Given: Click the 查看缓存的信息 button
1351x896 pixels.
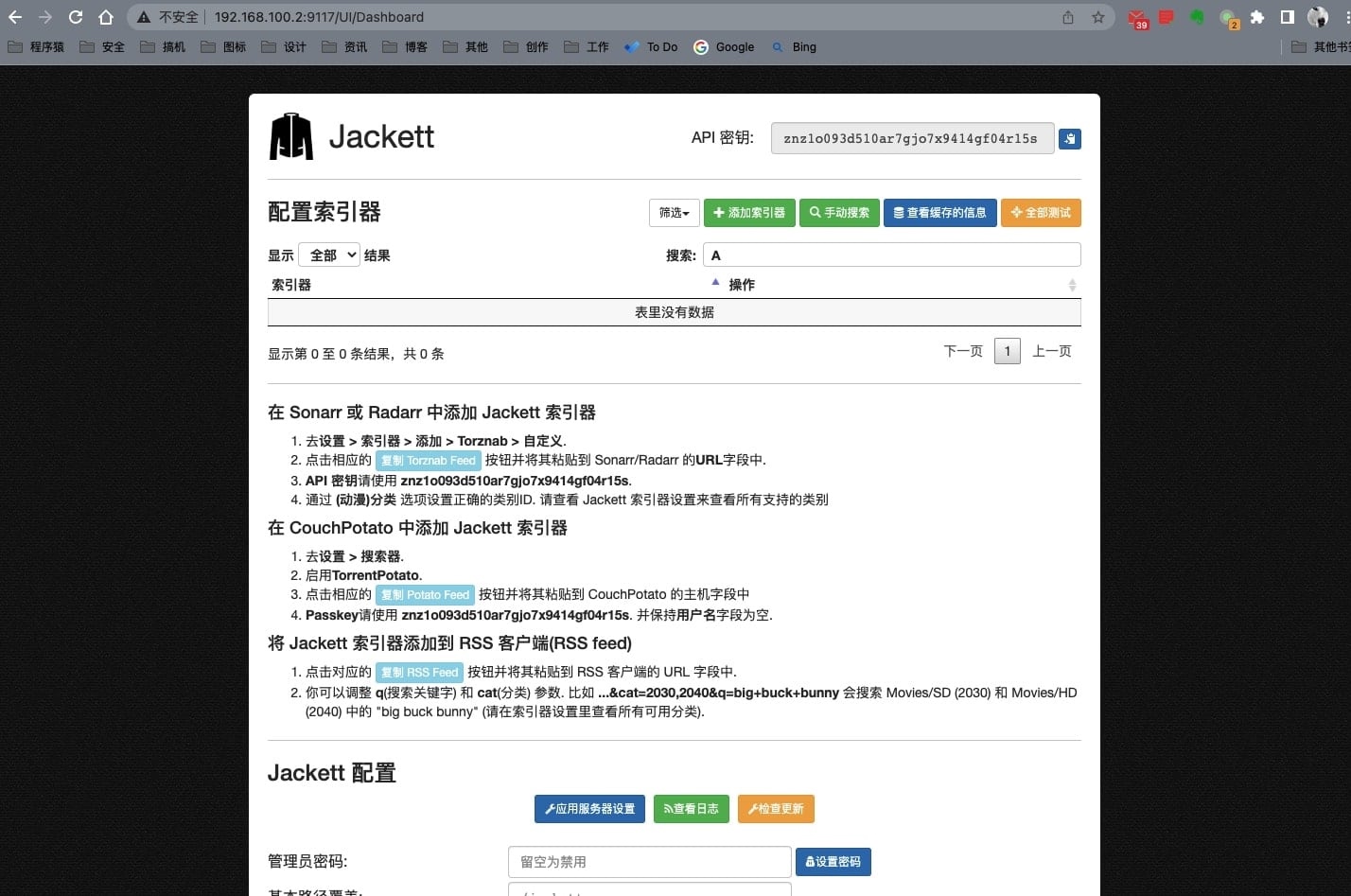Looking at the screenshot, I should click(940, 213).
